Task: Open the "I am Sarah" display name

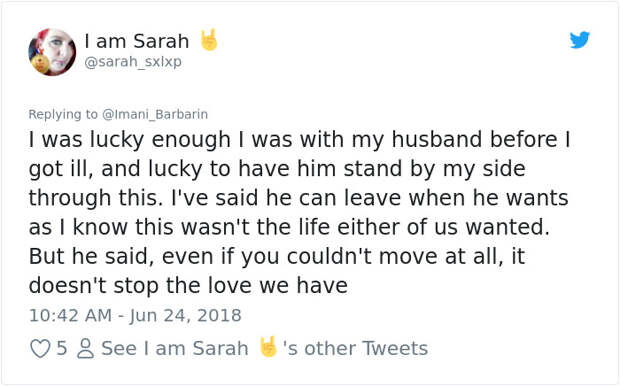Action: click(137, 41)
